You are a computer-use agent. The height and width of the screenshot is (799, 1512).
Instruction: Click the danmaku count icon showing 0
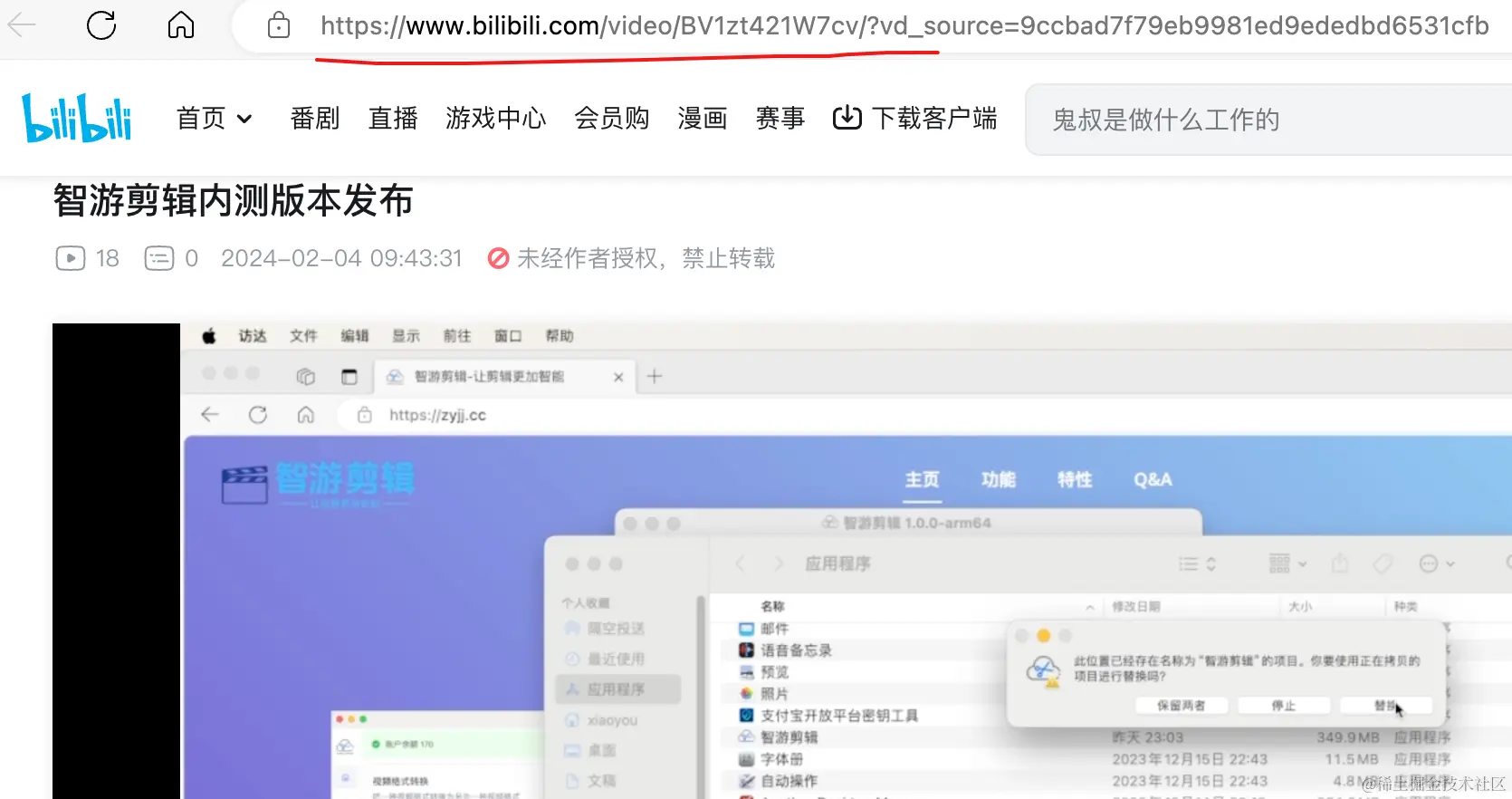click(x=159, y=258)
